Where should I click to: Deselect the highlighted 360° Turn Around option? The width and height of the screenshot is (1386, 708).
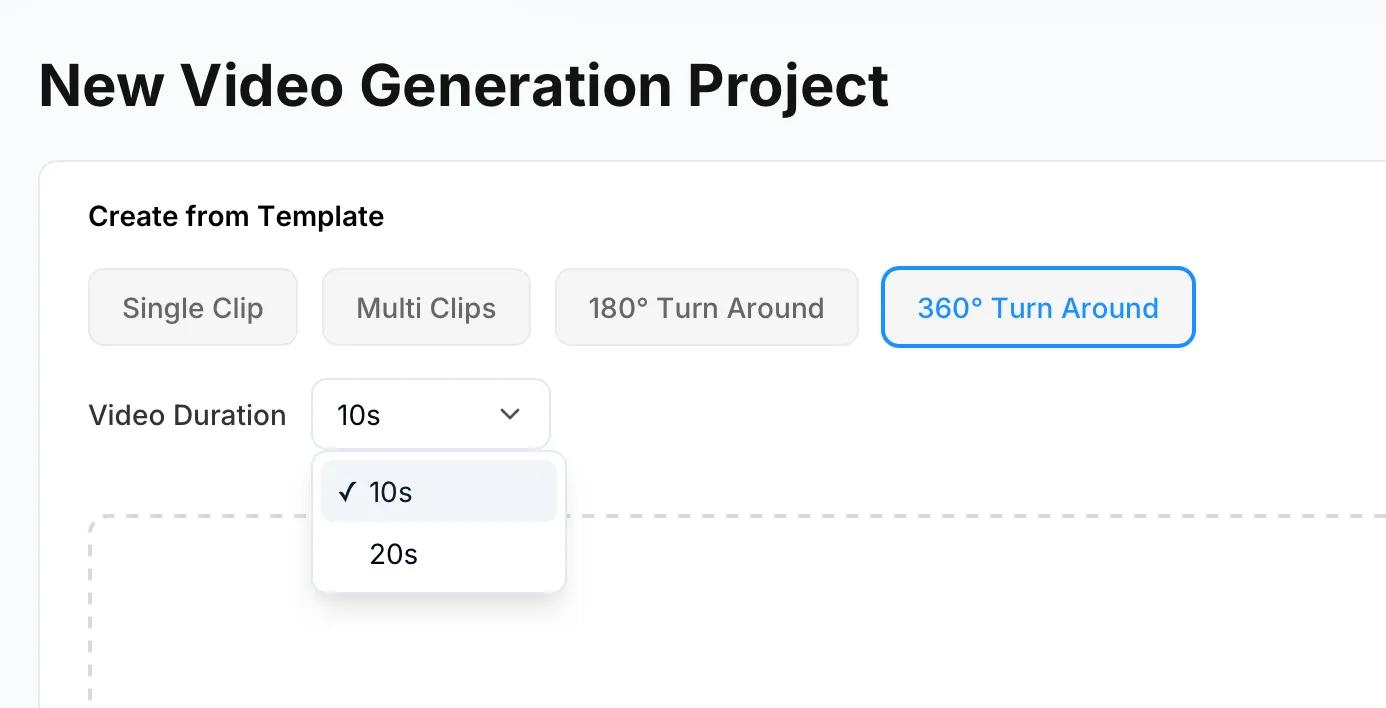pyautogui.click(x=1037, y=307)
